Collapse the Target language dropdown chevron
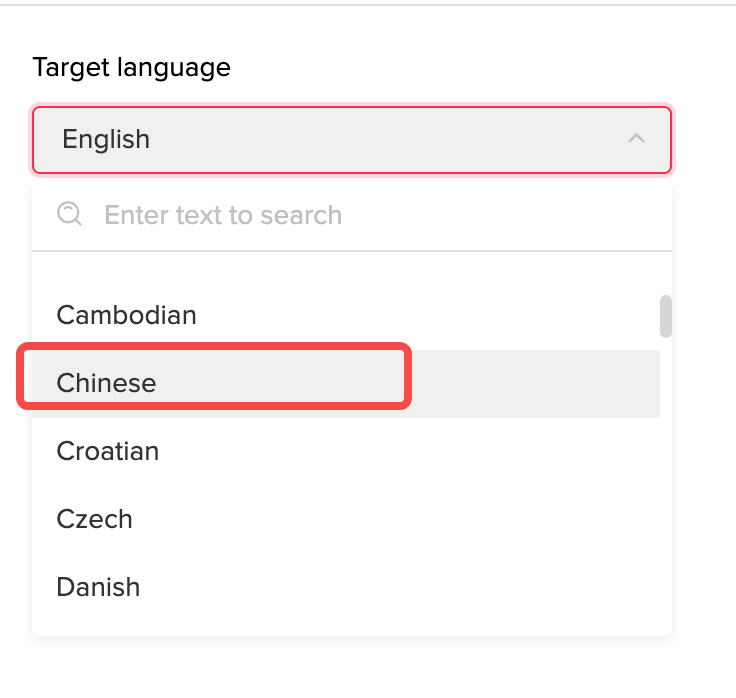This screenshot has width=736, height=698. click(636, 139)
